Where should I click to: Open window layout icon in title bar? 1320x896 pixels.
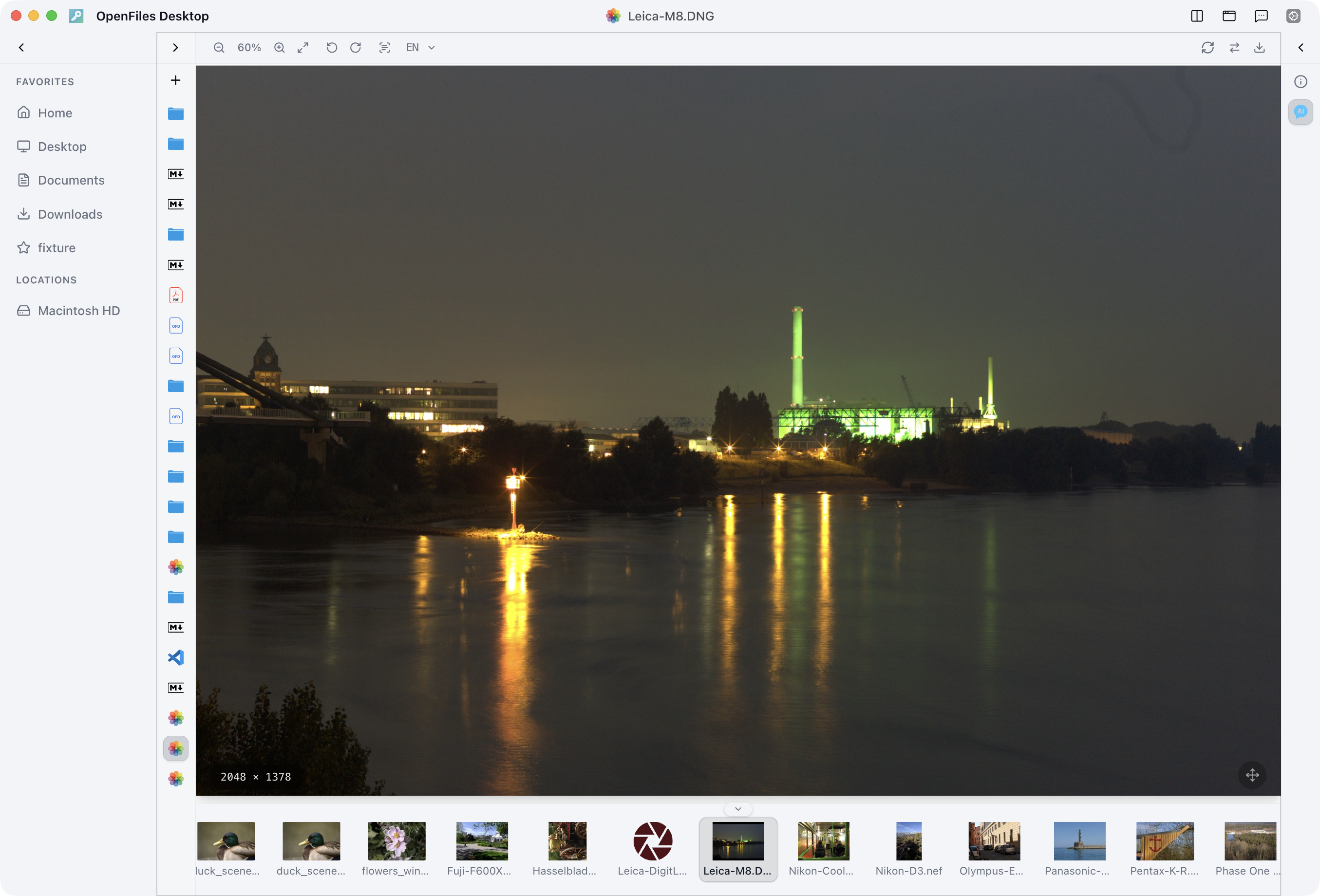click(1229, 16)
